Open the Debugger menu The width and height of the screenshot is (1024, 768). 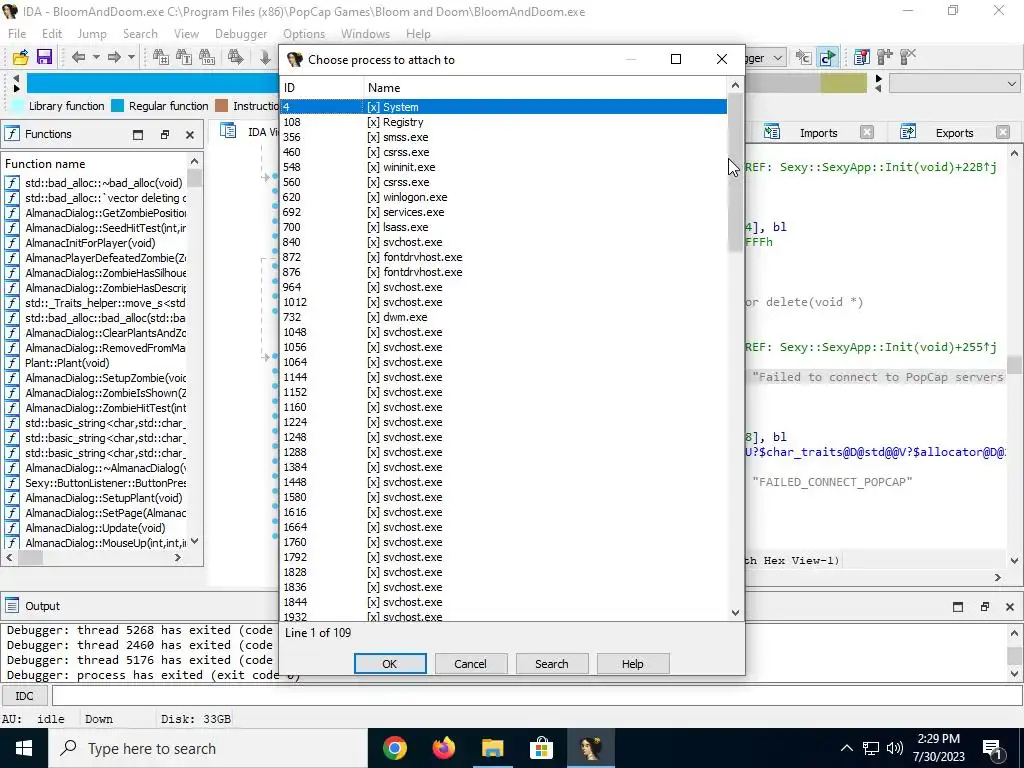tap(241, 34)
